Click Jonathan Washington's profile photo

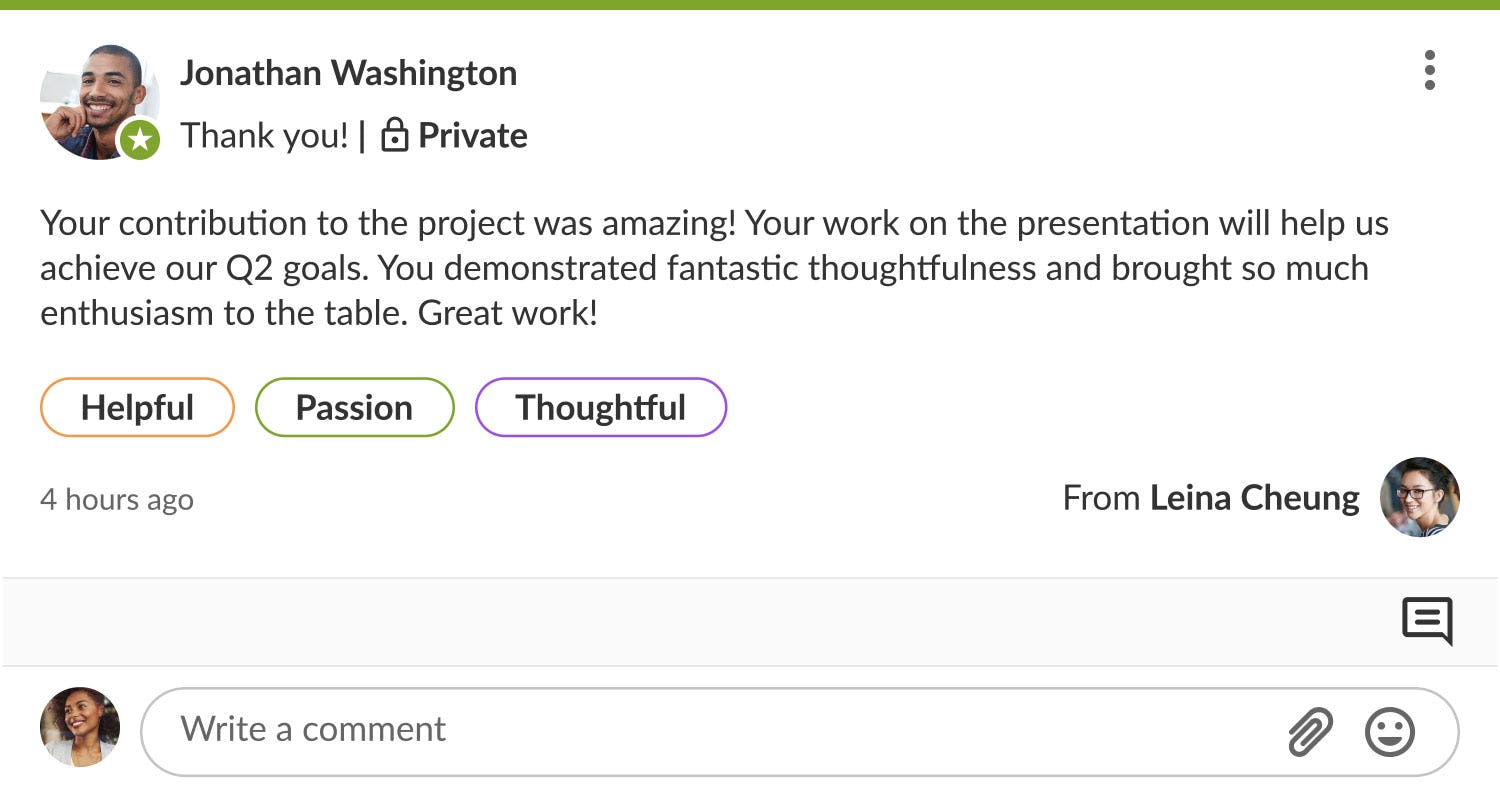pos(93,98)
